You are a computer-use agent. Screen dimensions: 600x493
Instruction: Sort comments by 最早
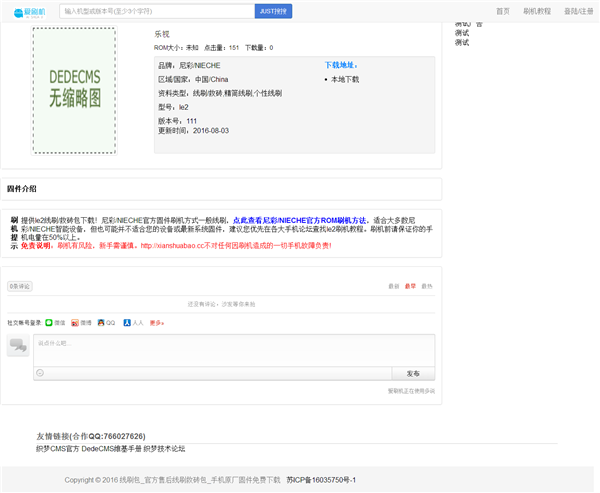[410, 286]
